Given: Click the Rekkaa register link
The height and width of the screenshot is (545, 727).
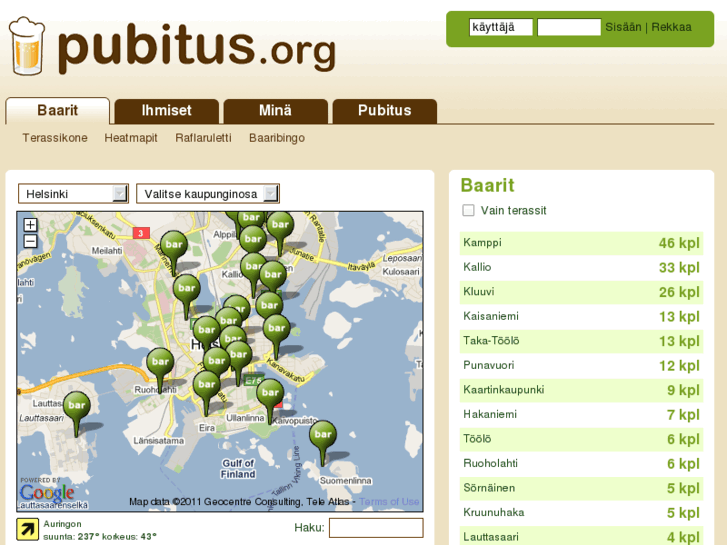Looking at the screenshot, I should pos(671,27).
